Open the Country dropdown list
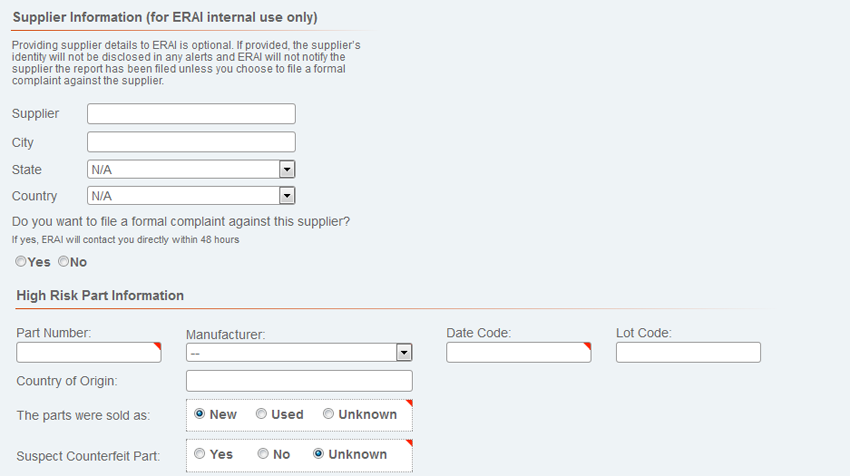 coord(191,196)
